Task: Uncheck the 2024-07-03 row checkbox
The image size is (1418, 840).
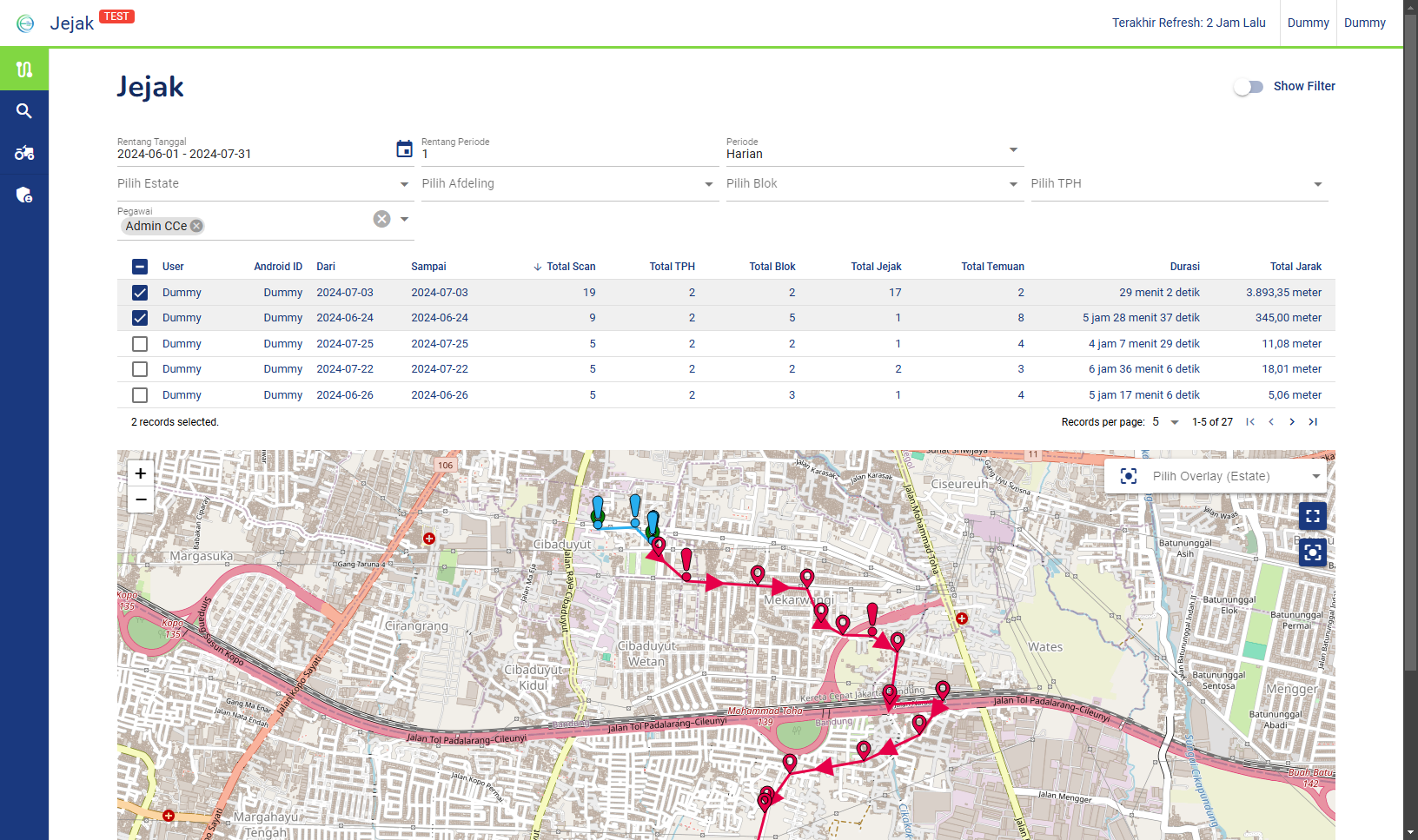Action: pos(140,293)
